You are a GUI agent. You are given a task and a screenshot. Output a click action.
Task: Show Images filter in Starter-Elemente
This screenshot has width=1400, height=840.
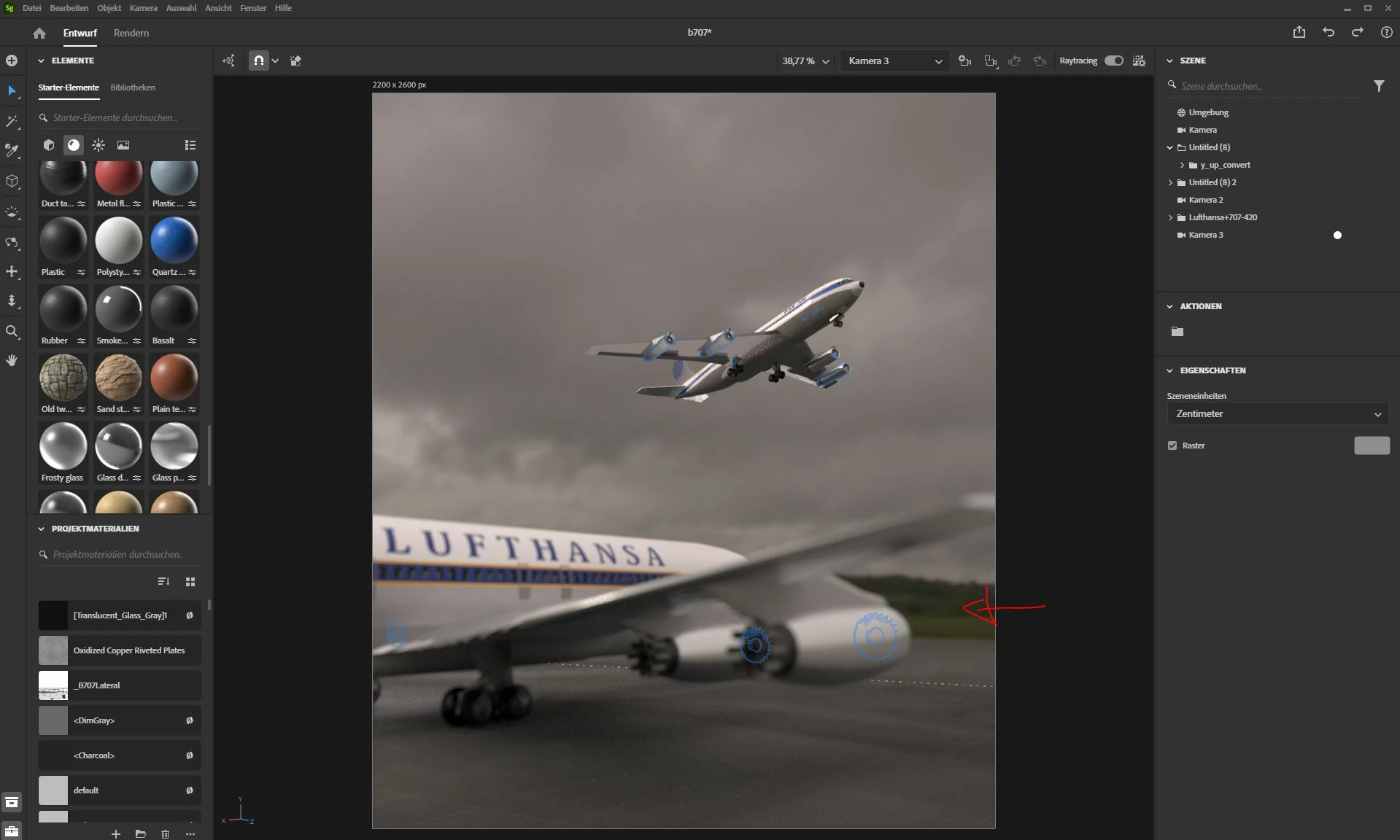click(123, 145)
